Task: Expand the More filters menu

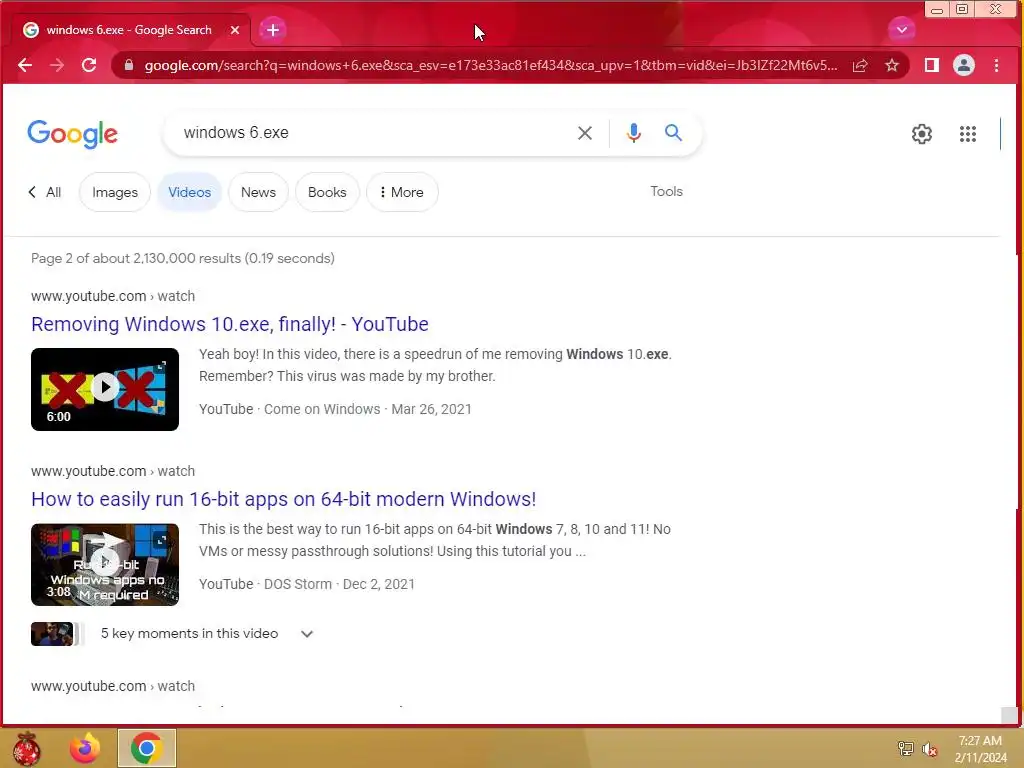Action: (402, 193)
